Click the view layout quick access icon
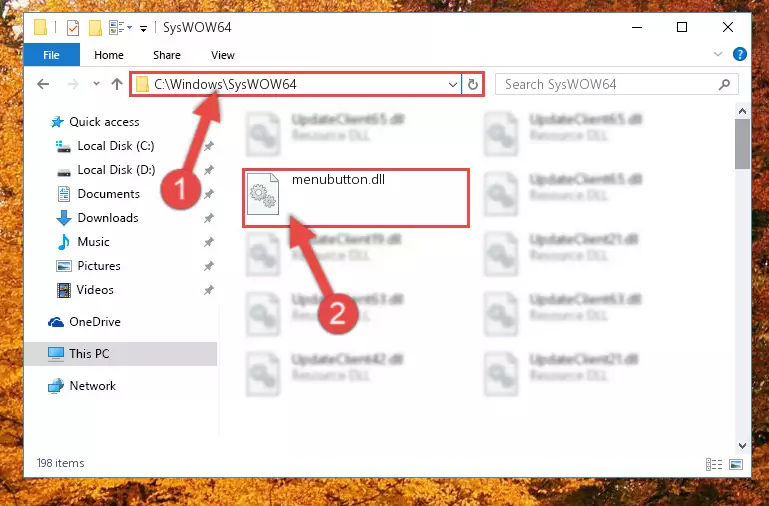Screen dimensions: 769x506 point(120,27)
